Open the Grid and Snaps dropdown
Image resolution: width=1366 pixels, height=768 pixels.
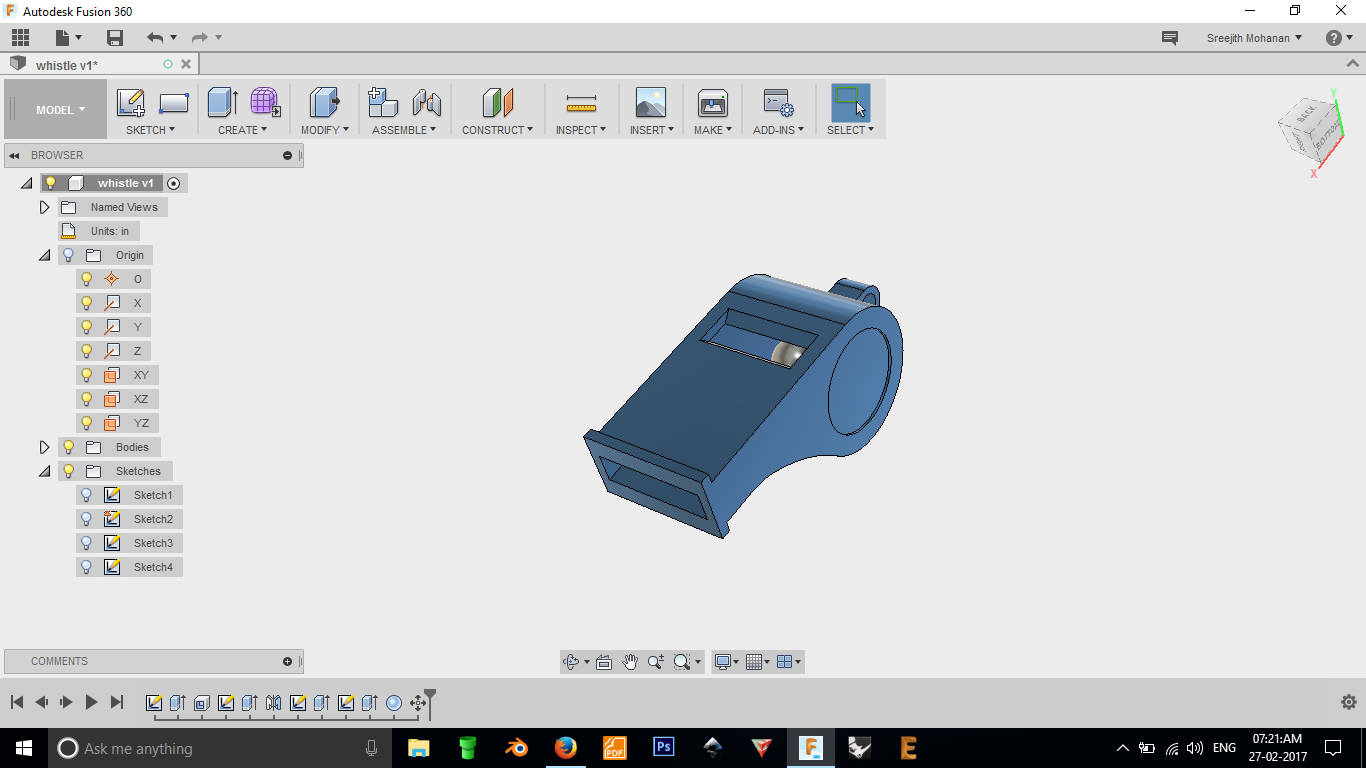click(x=757, y=662)
